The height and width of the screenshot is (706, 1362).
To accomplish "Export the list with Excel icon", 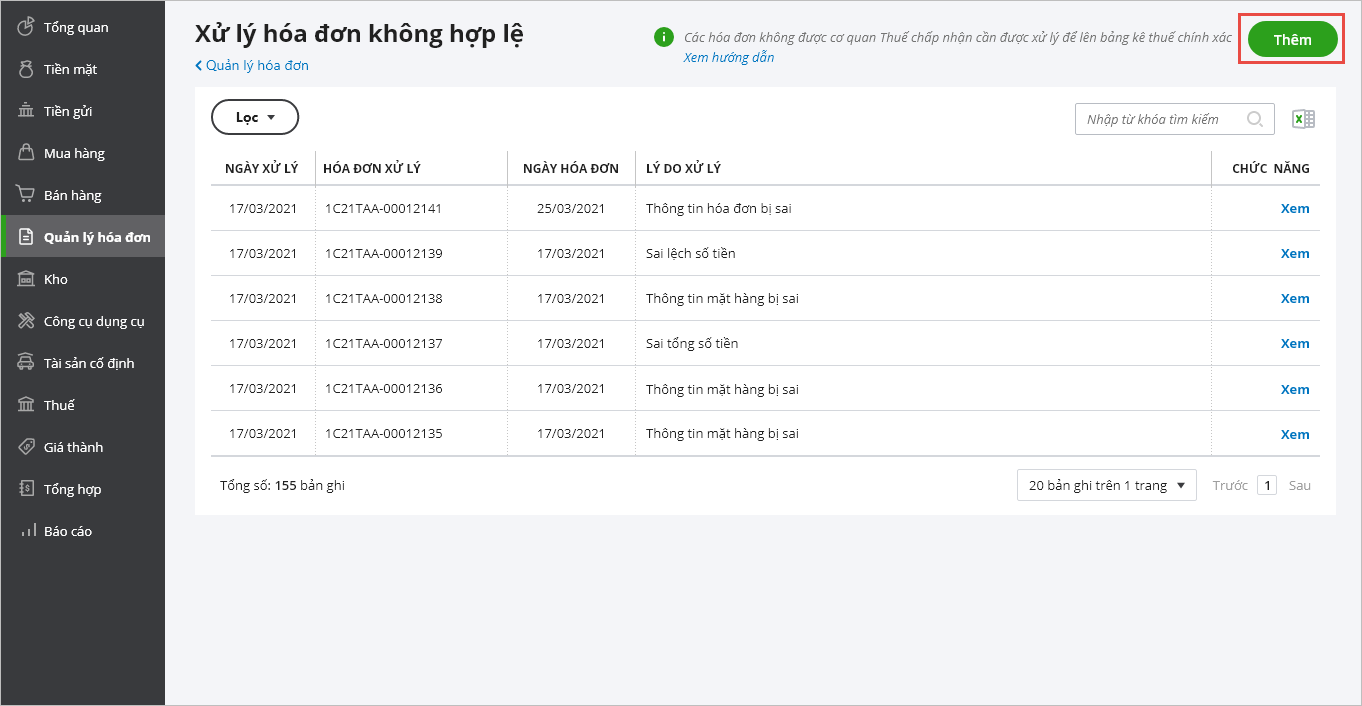I will [1303, 119].
